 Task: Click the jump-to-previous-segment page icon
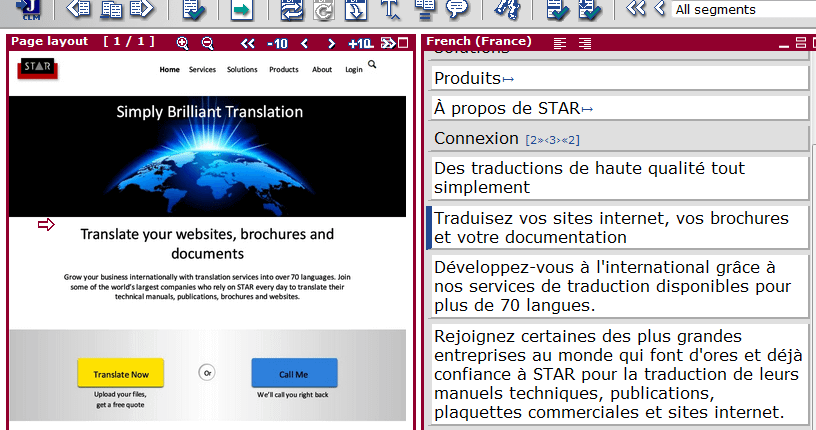point(79,9)
